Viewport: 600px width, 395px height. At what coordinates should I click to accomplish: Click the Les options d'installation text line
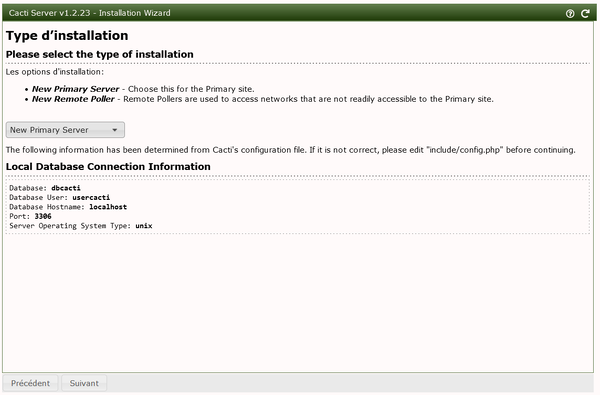click(x=55, y=72)
